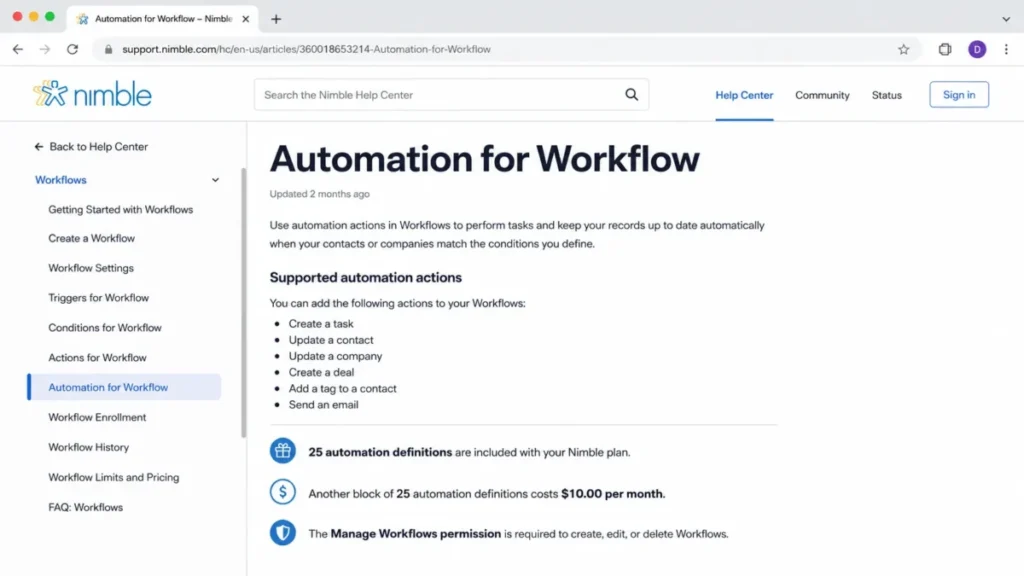
Task: Open the profile avatar D
Action: [977, 49]
